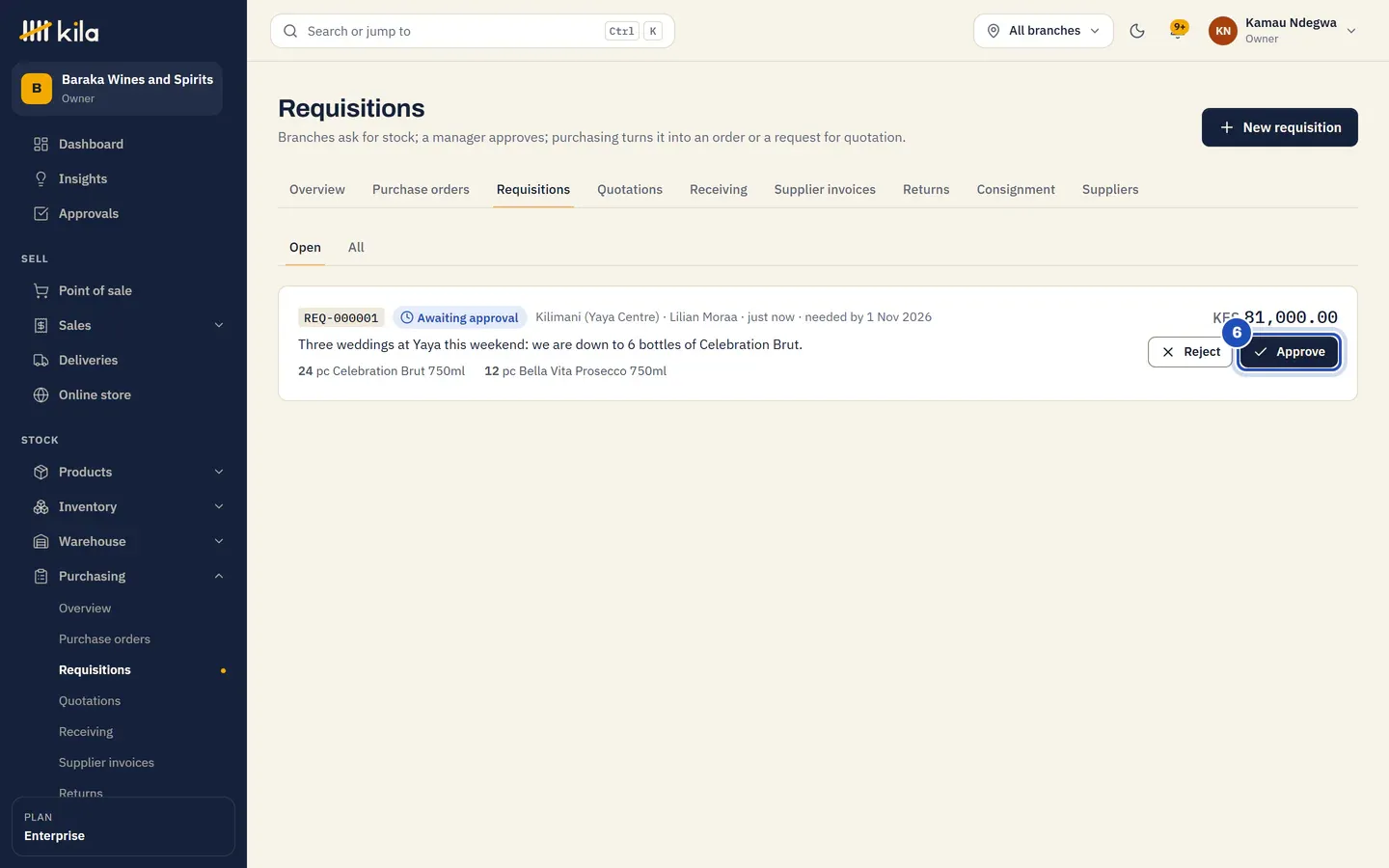Expand the Sales submenu chevron
The image size is (1389, 868).
219,326
